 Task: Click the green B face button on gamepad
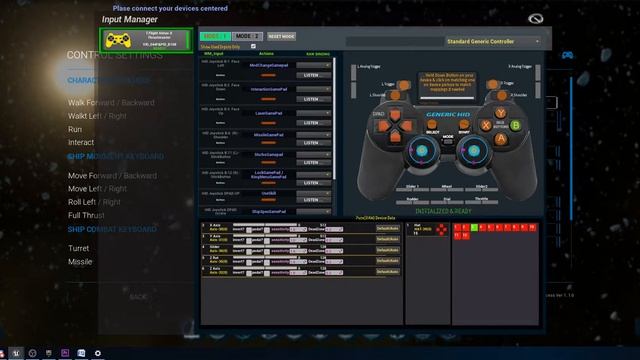point(516,125)
